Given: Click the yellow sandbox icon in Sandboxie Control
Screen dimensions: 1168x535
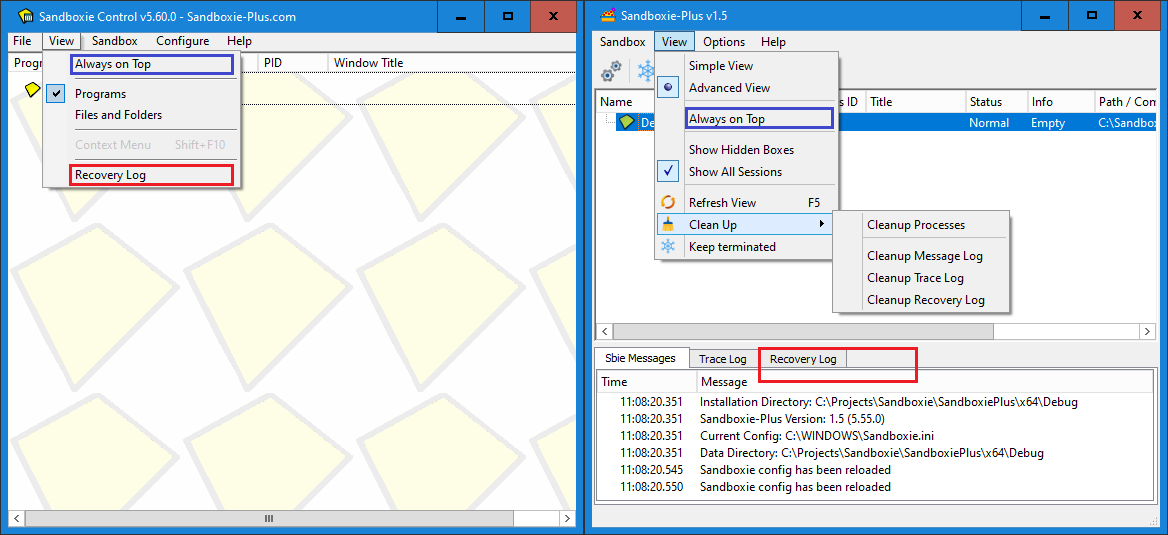Looking at the screenshot, I should point(32,90).
